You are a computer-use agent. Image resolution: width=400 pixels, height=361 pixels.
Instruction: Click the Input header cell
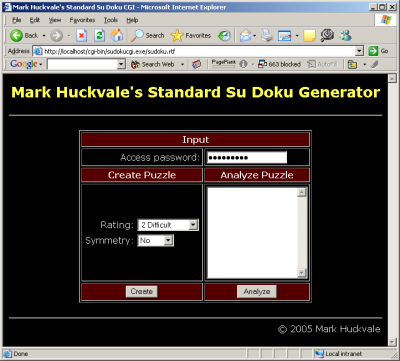point(196,140)
